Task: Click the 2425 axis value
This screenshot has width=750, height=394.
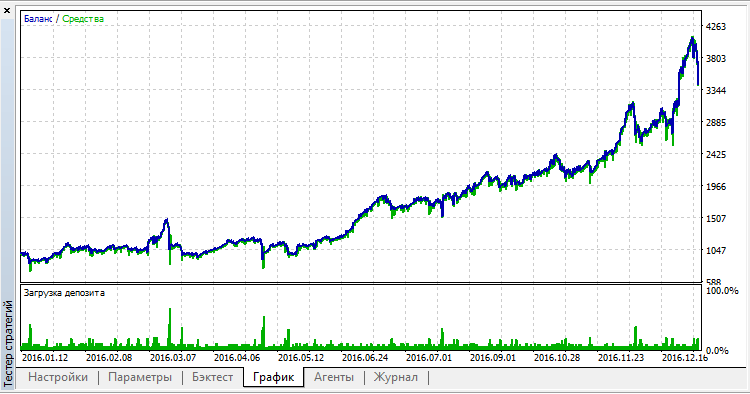Action: point(716,155)
